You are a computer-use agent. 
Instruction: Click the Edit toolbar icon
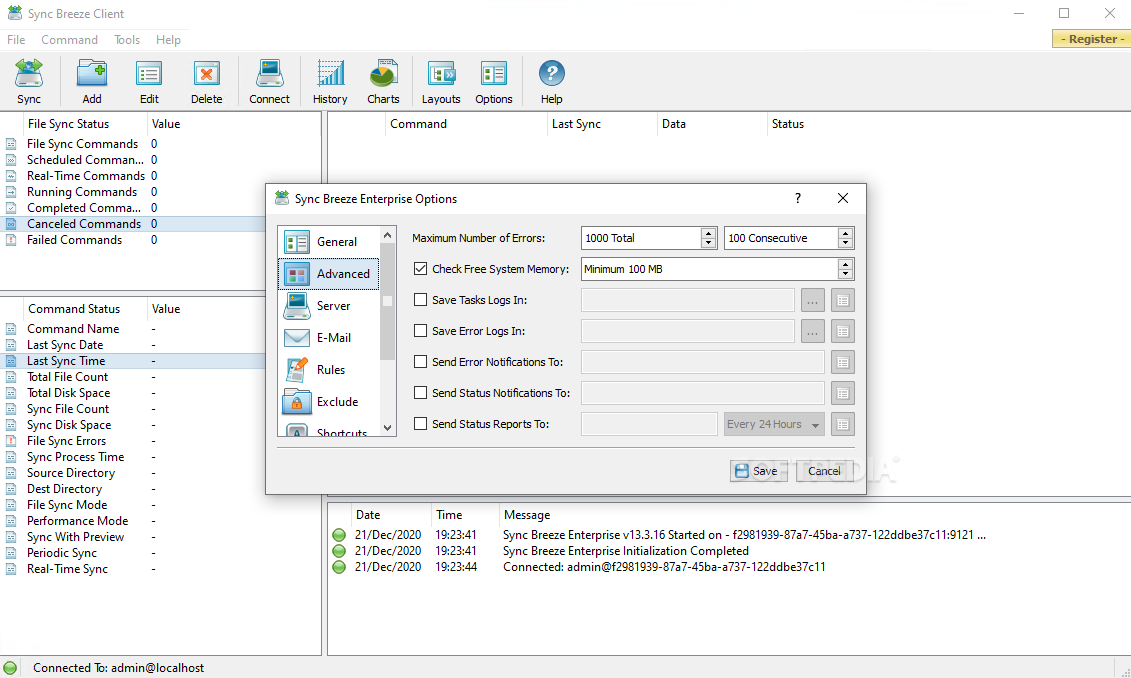tap(149, 82)
